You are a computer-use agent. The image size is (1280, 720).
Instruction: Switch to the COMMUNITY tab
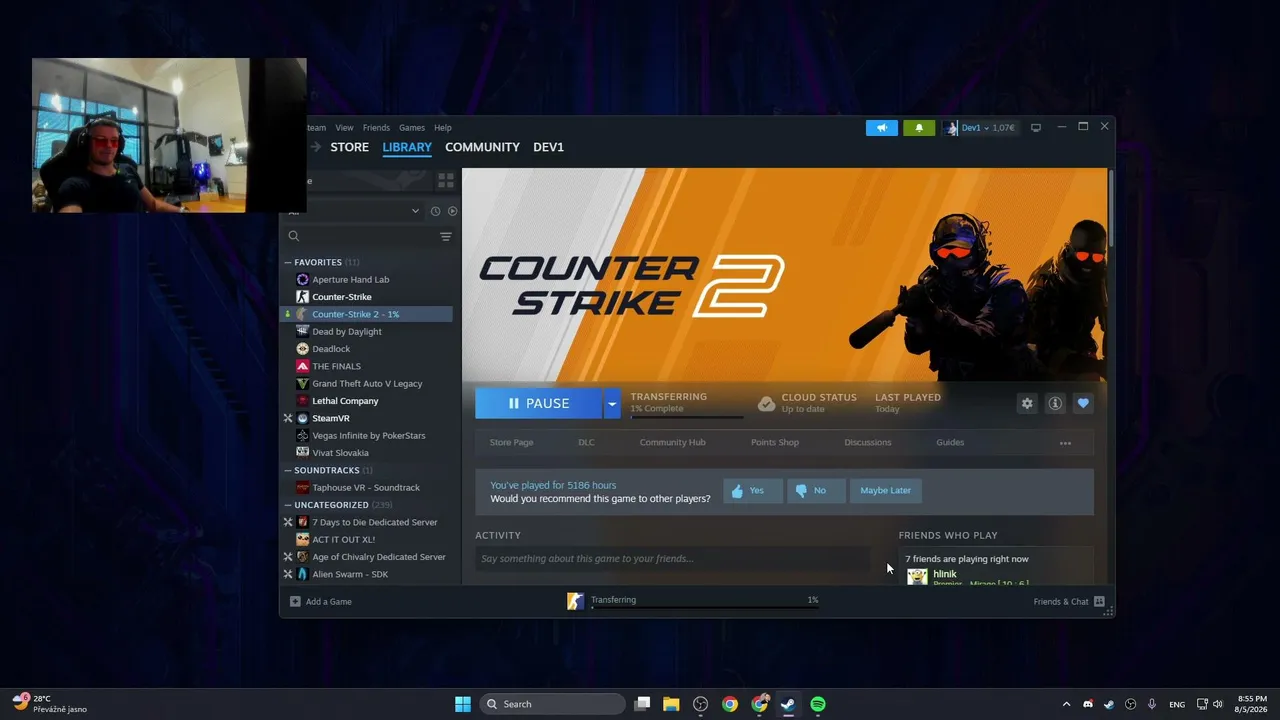coord(482,147)
